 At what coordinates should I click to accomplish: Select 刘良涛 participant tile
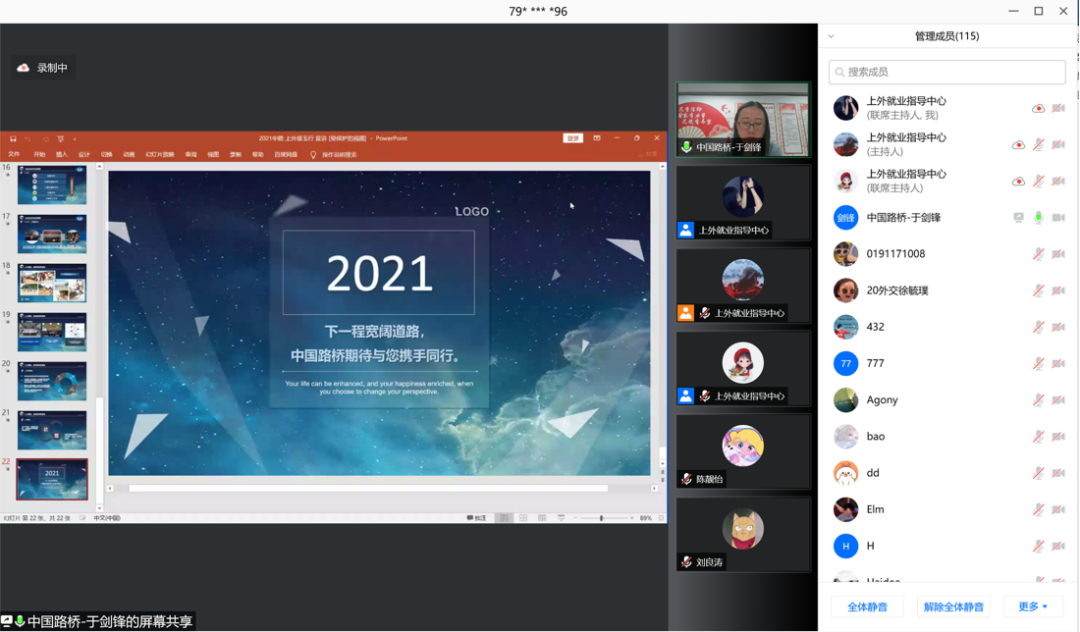(x=743, y=535)
